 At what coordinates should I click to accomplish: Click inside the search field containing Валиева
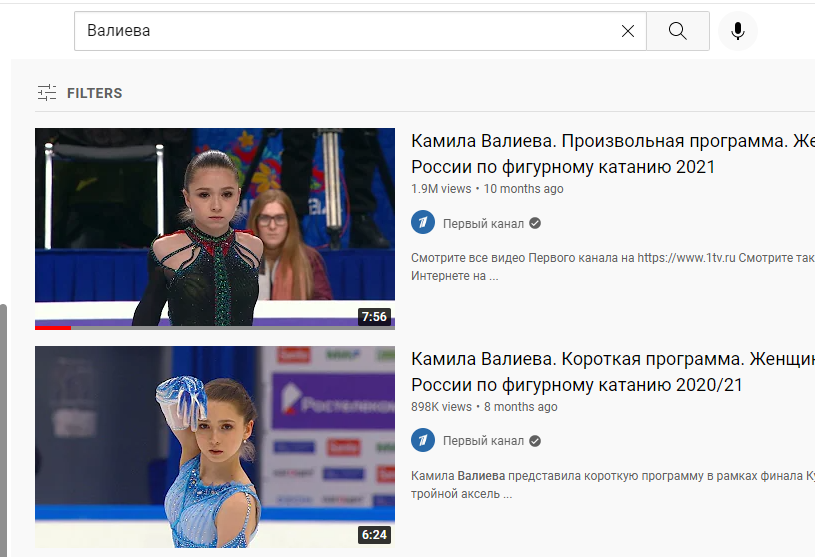coord(348,31)
